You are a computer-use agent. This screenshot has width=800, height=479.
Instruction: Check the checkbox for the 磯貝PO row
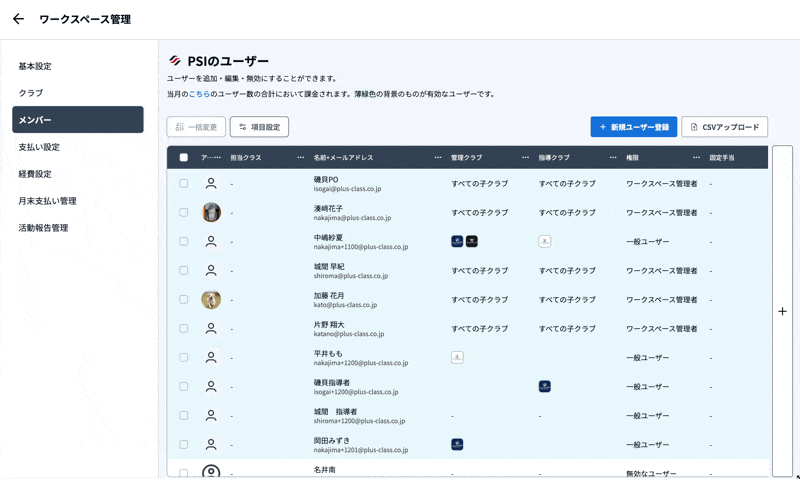point(184,183)
